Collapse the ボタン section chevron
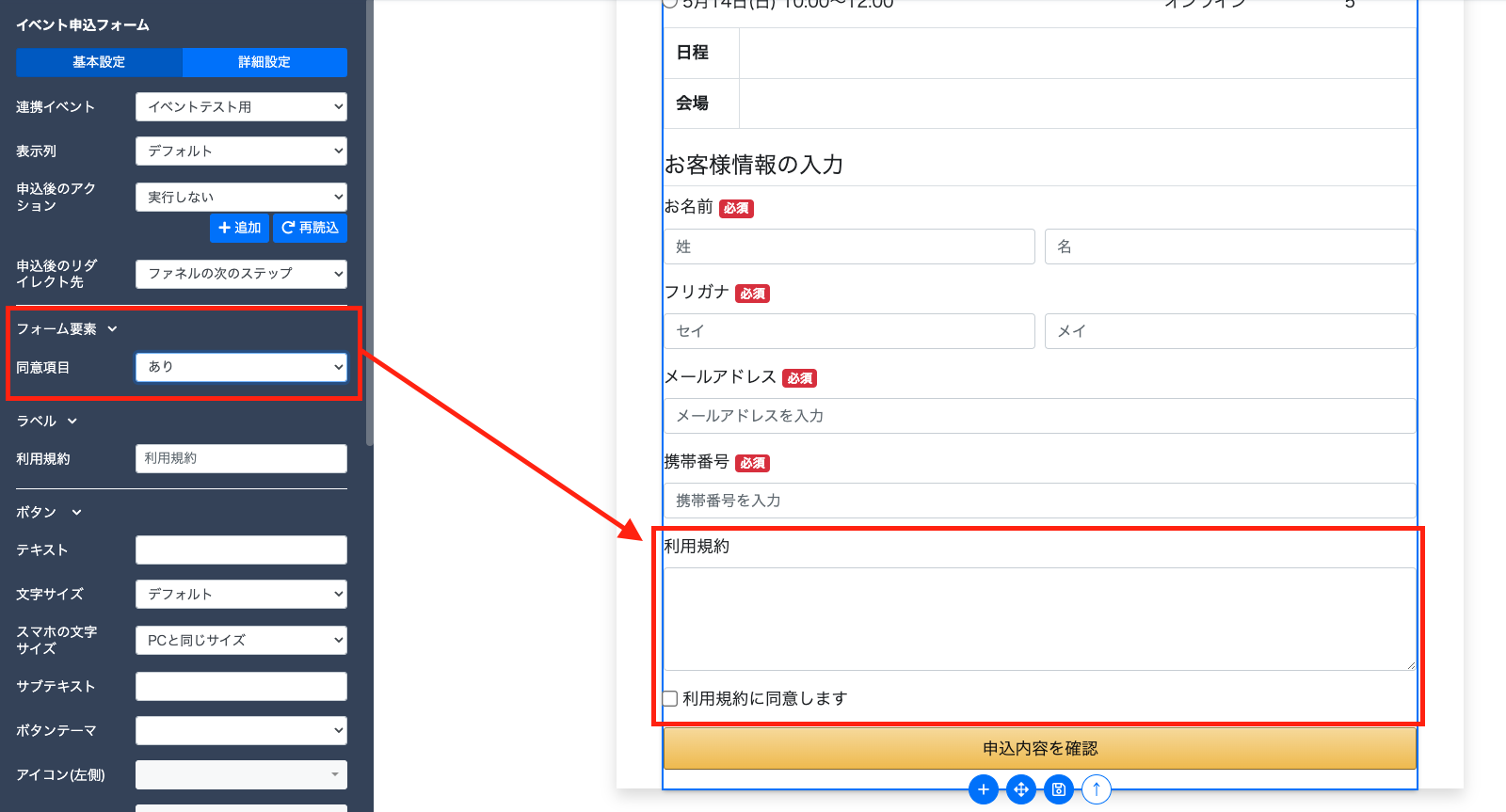The width and height of the screenshot is (1506, 812). 77,513
